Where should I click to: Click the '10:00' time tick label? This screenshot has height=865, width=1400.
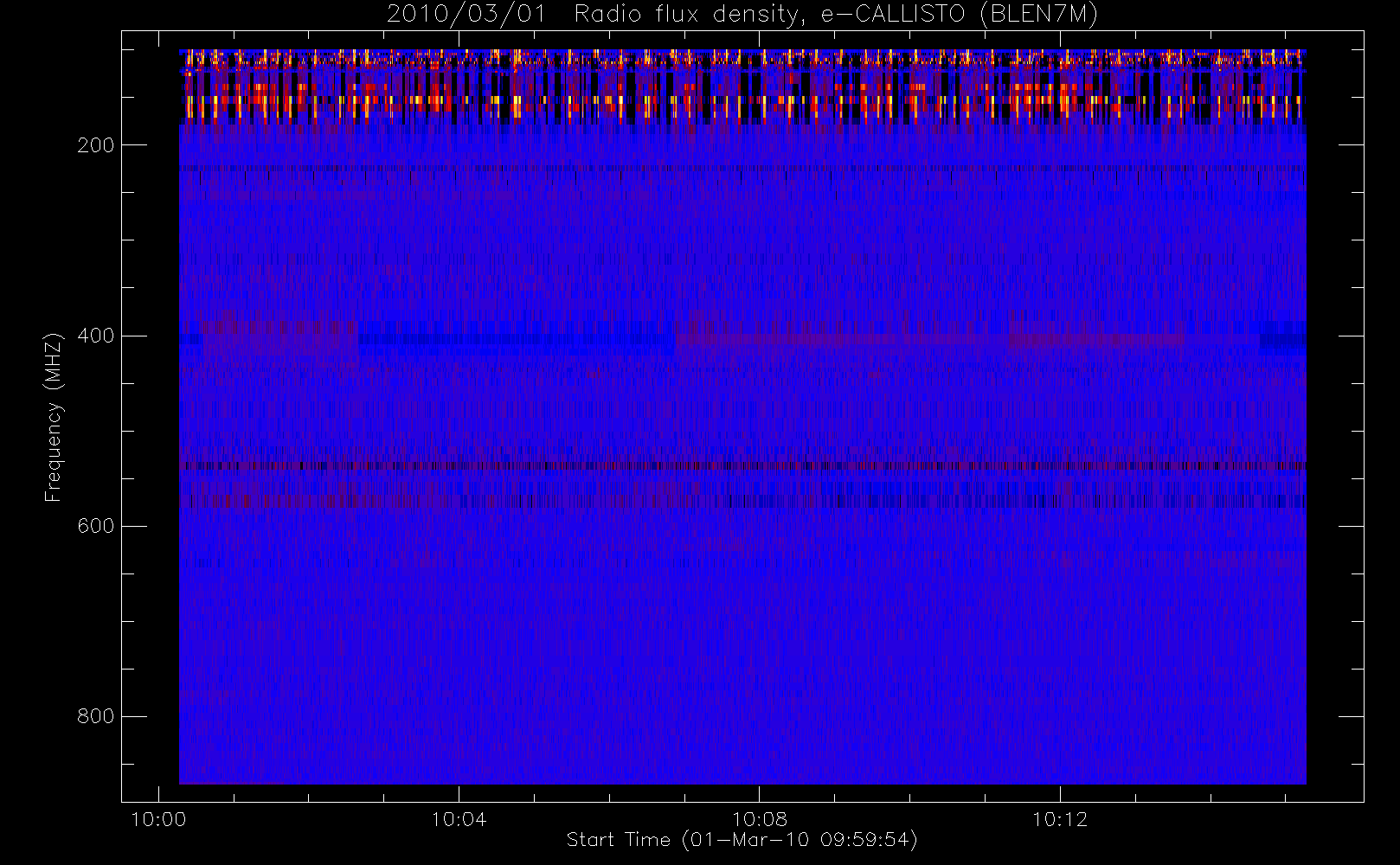(x=158, y=819)
